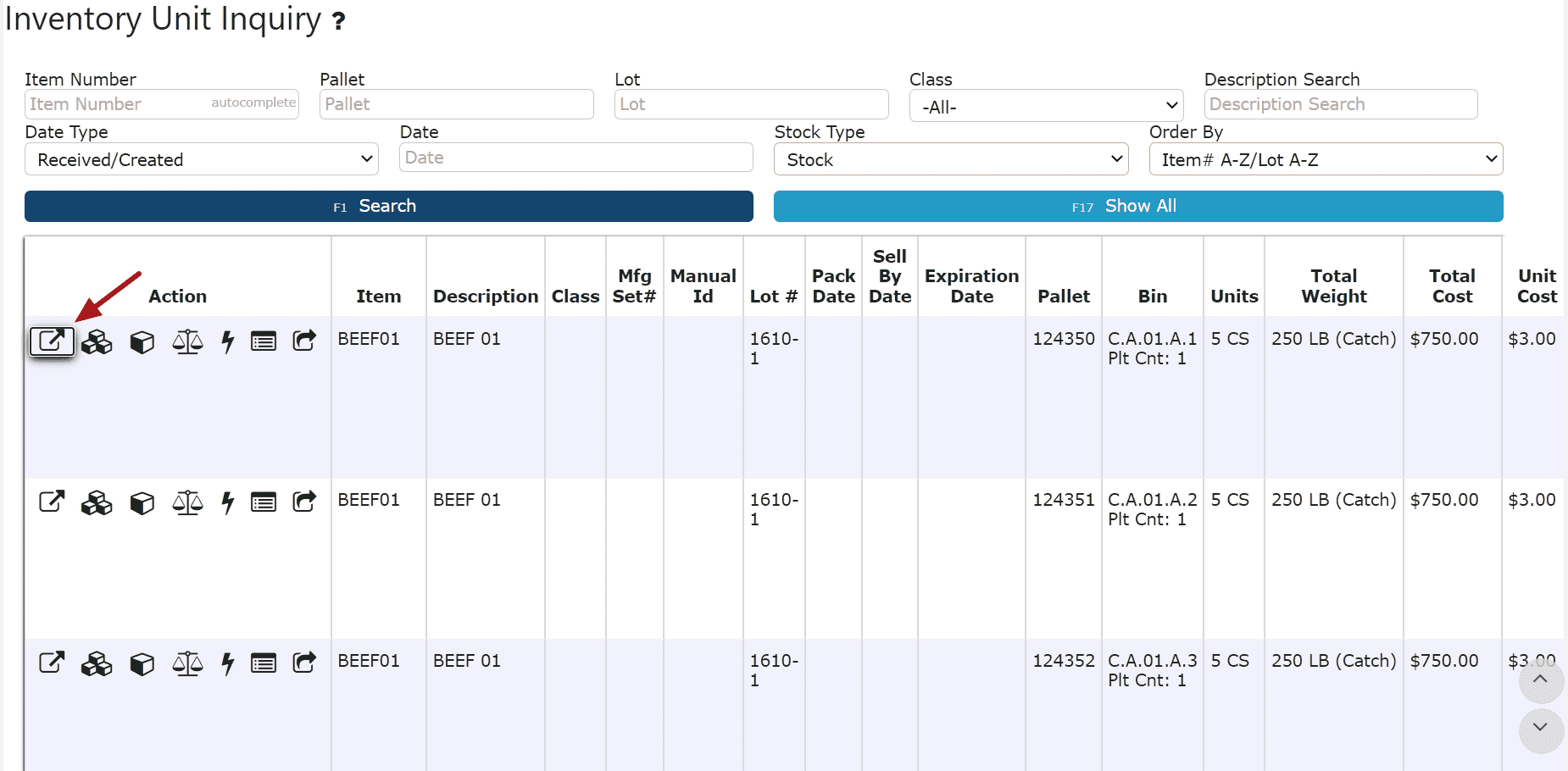Click the share arrow icon for pallet 124350
1568x771 pixels.
[x=304, y=341]
